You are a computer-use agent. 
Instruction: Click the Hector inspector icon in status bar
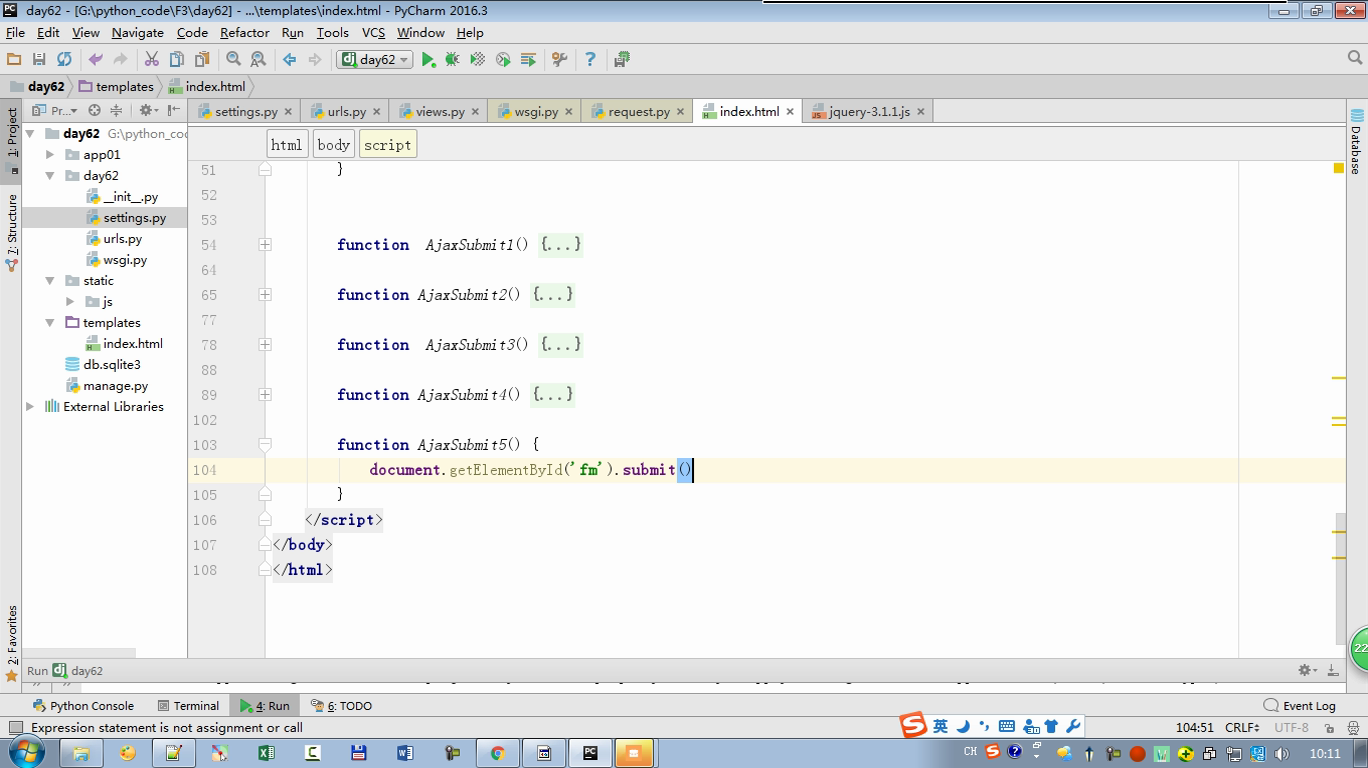click(1355, 728)
